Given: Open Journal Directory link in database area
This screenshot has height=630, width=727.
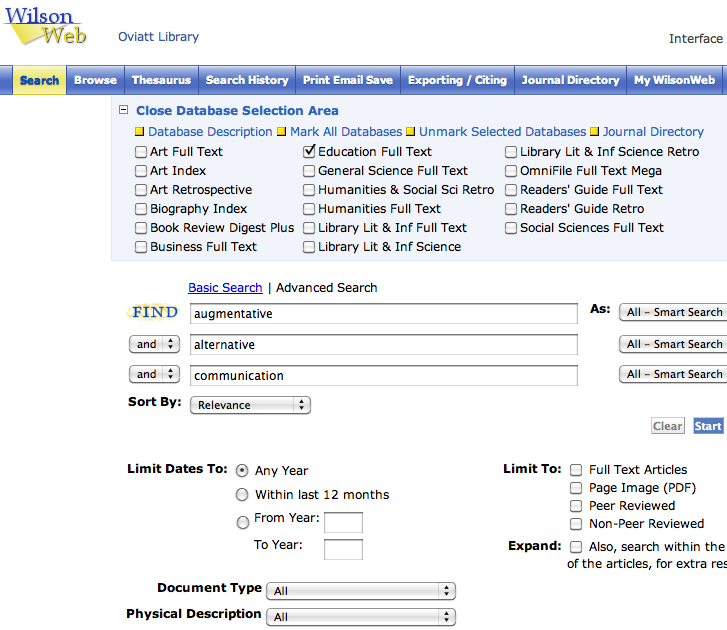Looking at the screenshot, I should pyautogui.click(x=653, y=132).
